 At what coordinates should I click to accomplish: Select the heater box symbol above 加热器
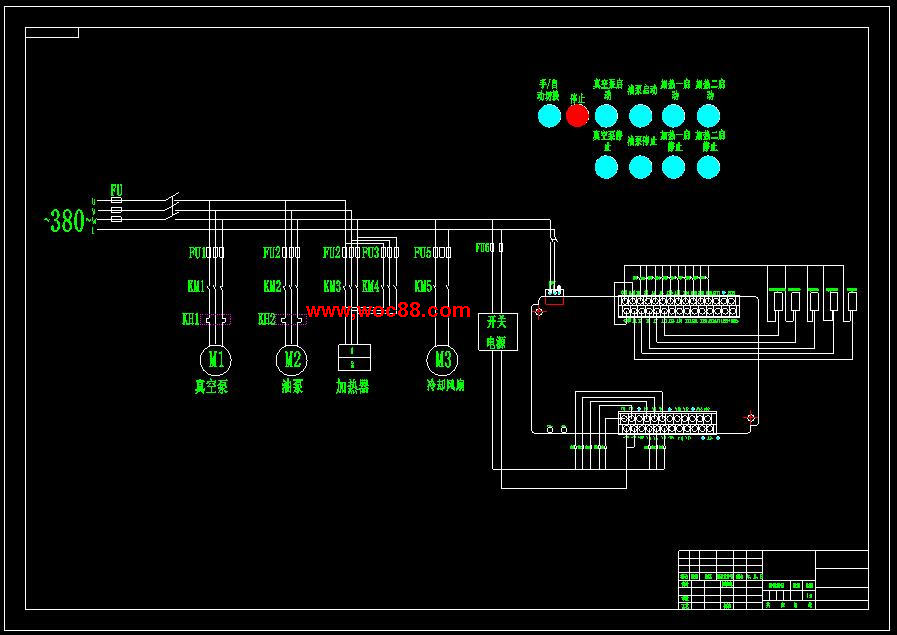point(355,358)
